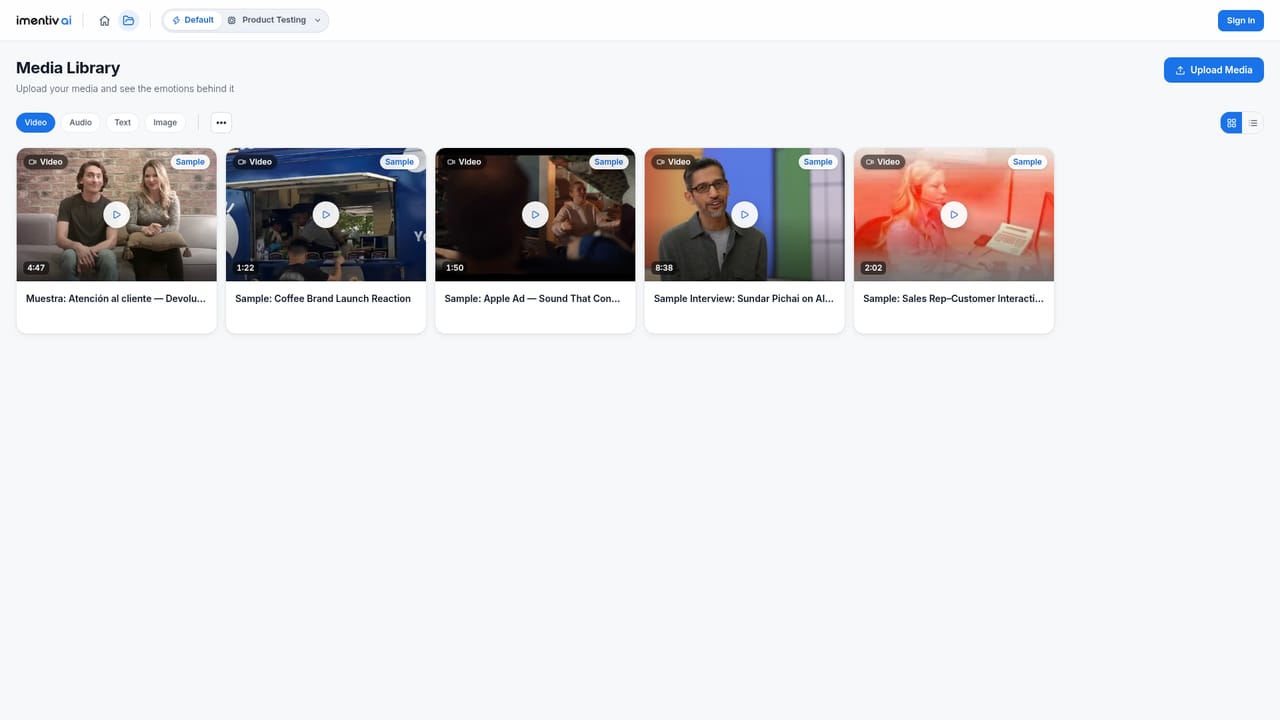Play the Apple Ad sample video

tap(535, 214)
